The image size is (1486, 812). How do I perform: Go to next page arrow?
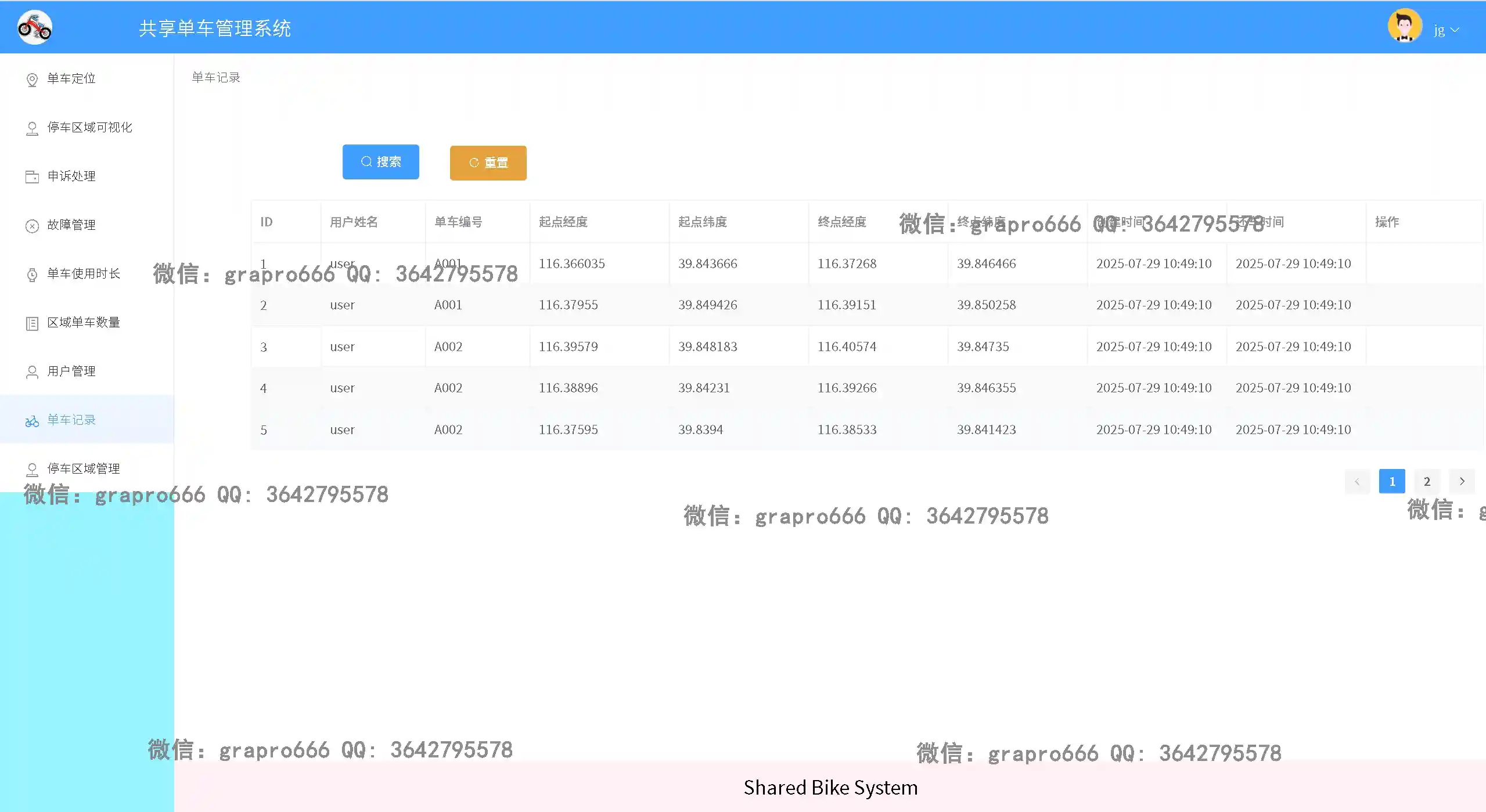(x=1462, y=481)
